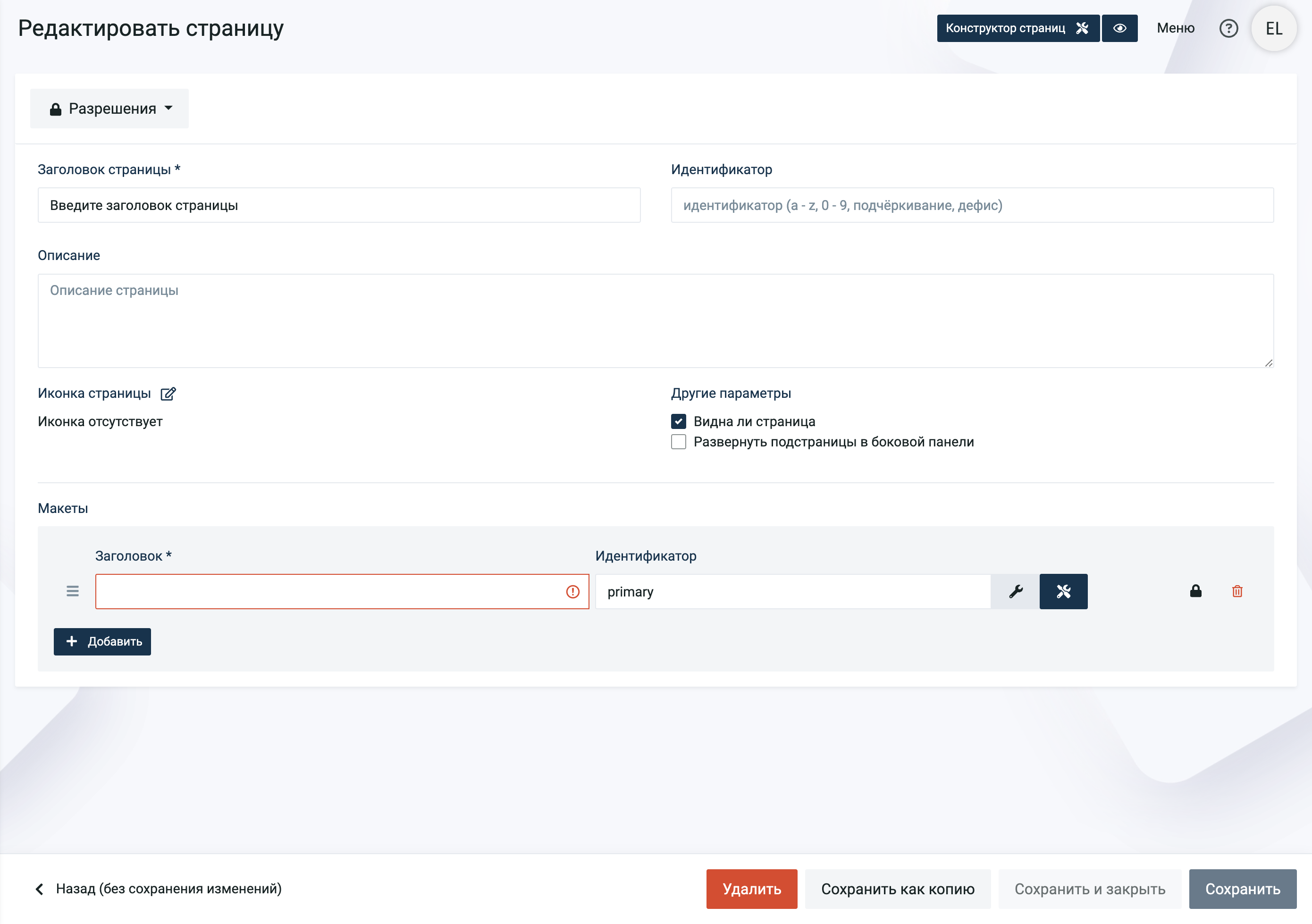Click the Другие параметры heading
Screen dimensions: 1312x924
pyautogui.click(x=731, y=393)
